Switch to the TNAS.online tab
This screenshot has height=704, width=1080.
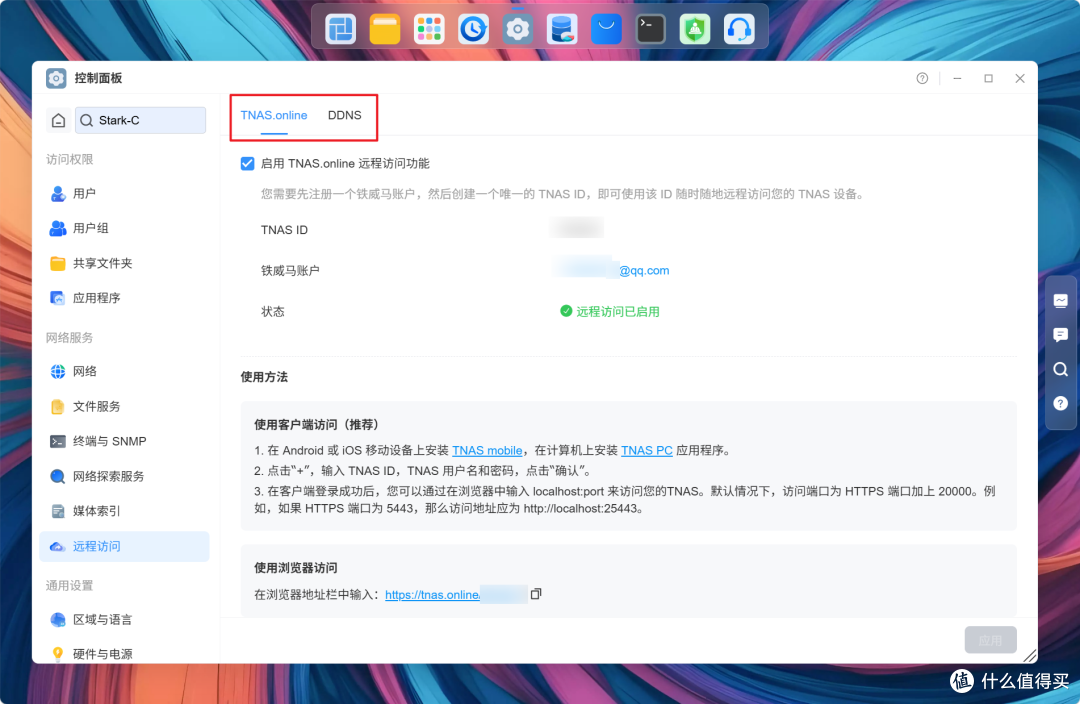coord(273,116)
